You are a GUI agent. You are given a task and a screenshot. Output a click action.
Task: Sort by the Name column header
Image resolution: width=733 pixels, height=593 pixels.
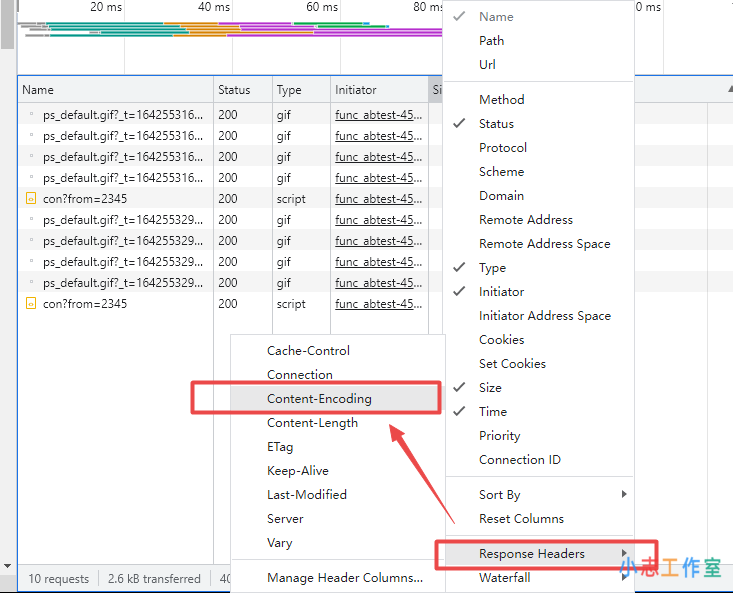coord(115,90)
